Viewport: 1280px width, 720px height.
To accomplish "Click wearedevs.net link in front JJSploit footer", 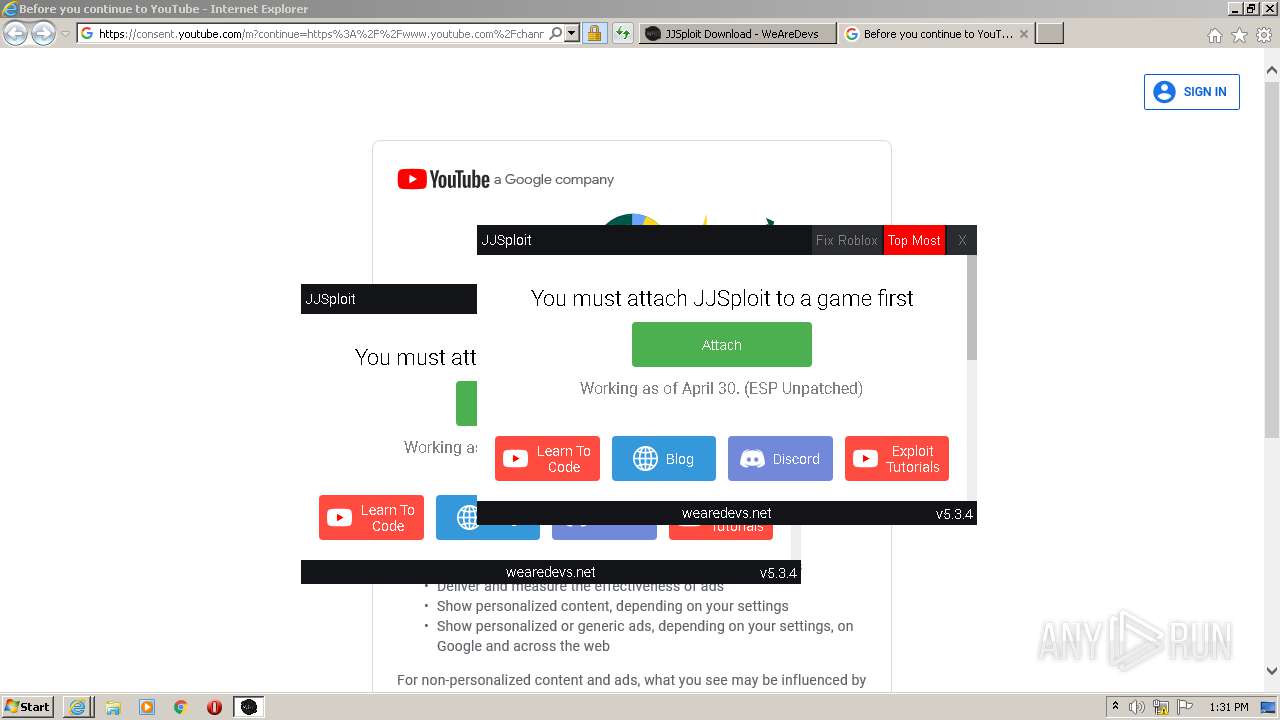I will tap(727, 513).
